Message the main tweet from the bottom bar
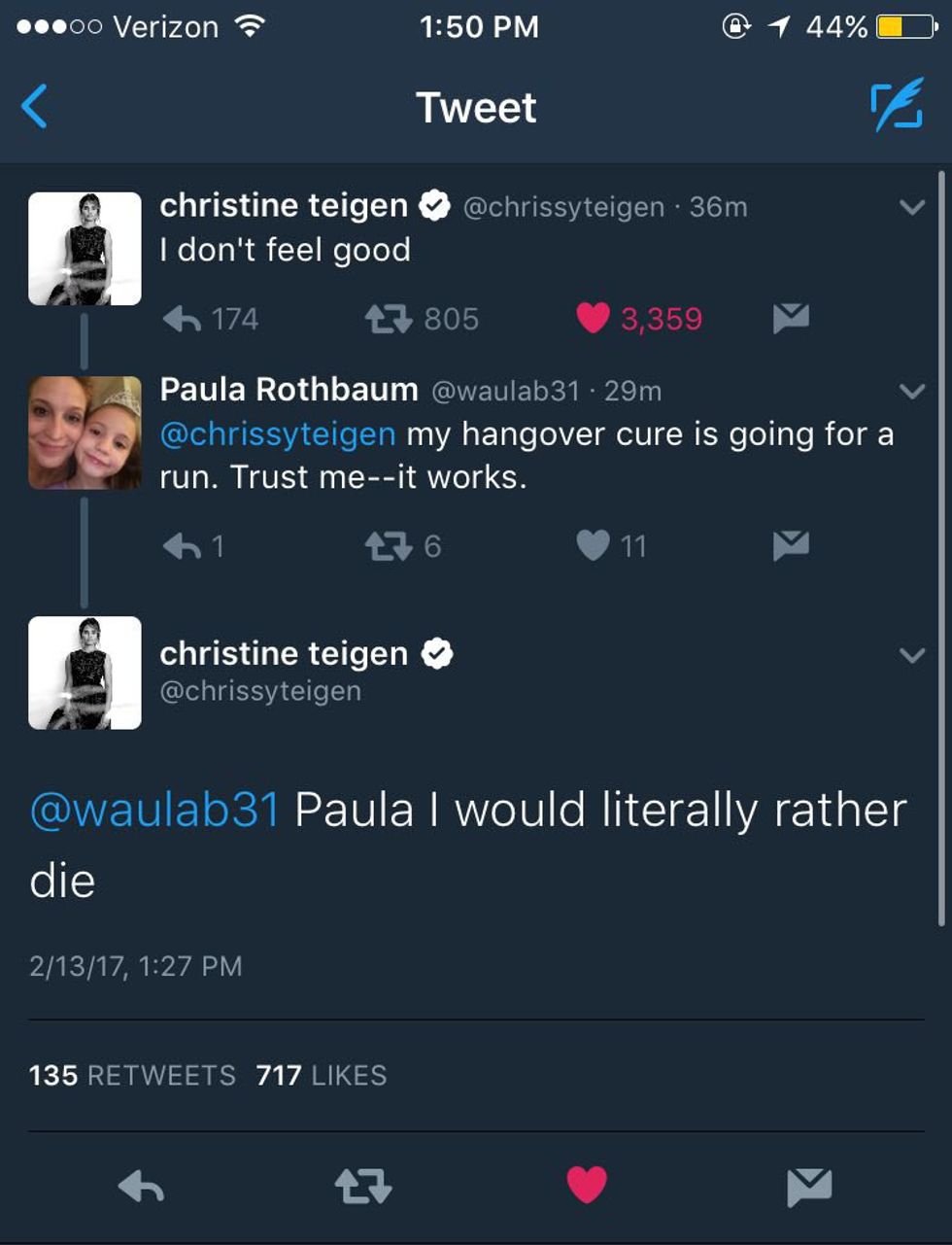The image size is (952, 1245). (809, 1187)
